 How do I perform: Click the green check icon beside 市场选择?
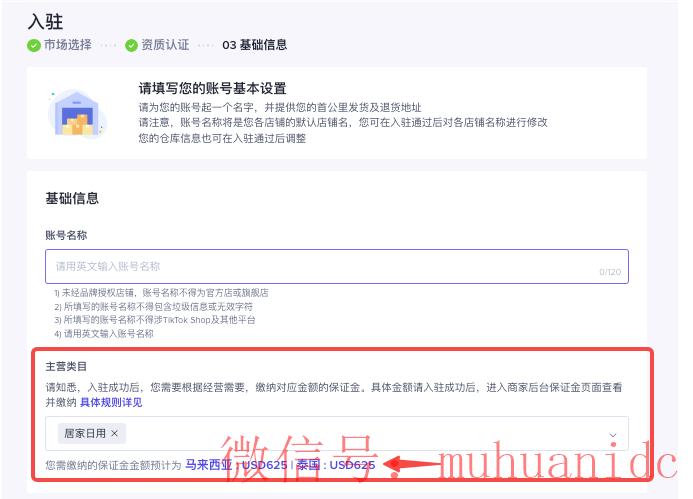tap(34, 45)
